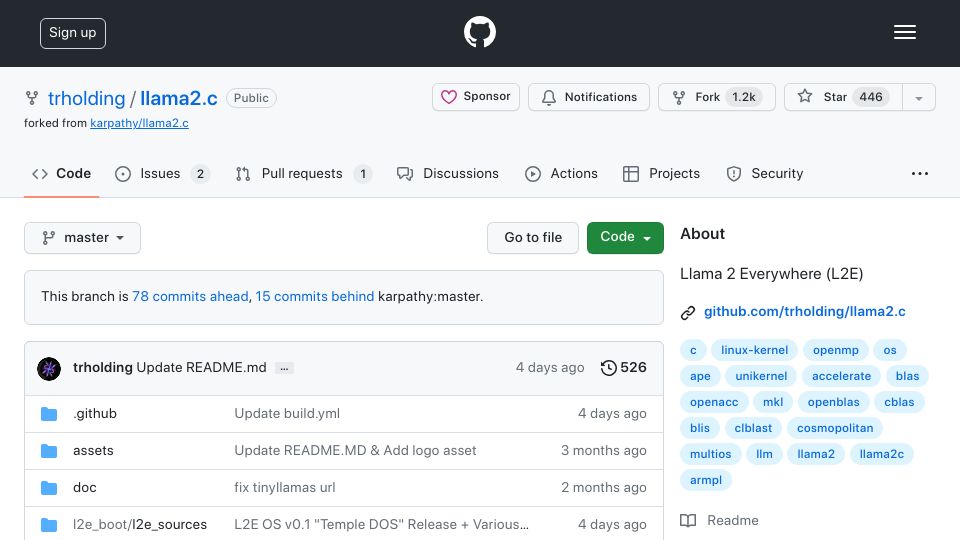Open the Readme link with book icon
Viewport: 960px width, 540px height.
pos(719,520)
